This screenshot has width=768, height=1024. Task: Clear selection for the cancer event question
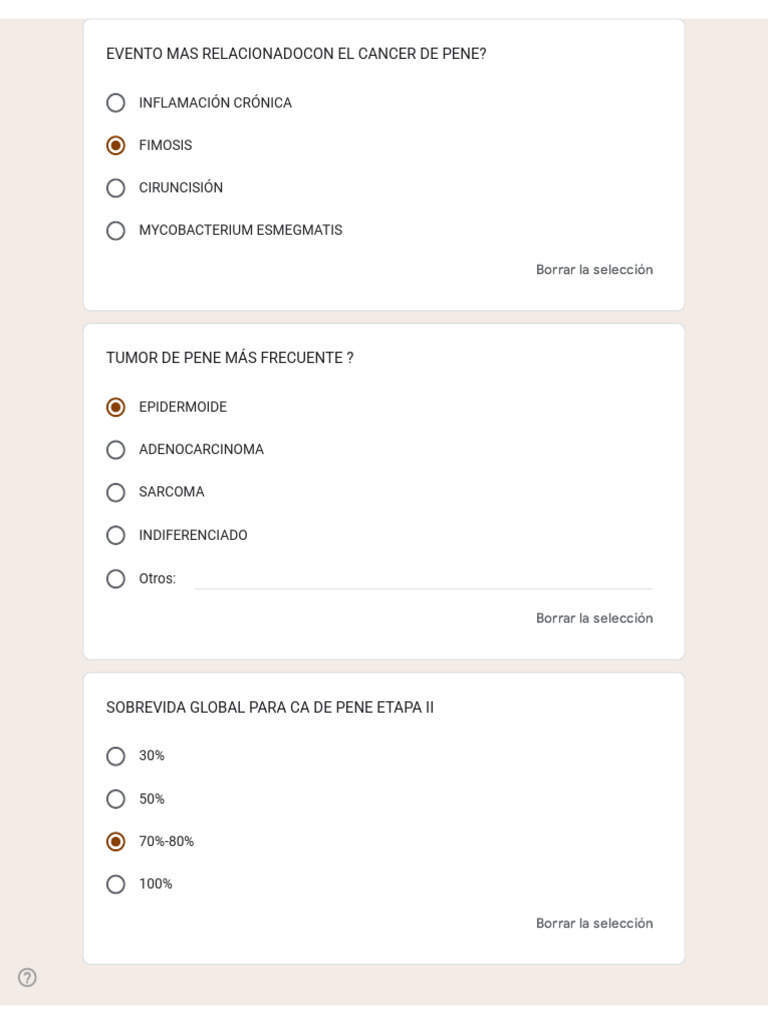[x=594, y=269]
